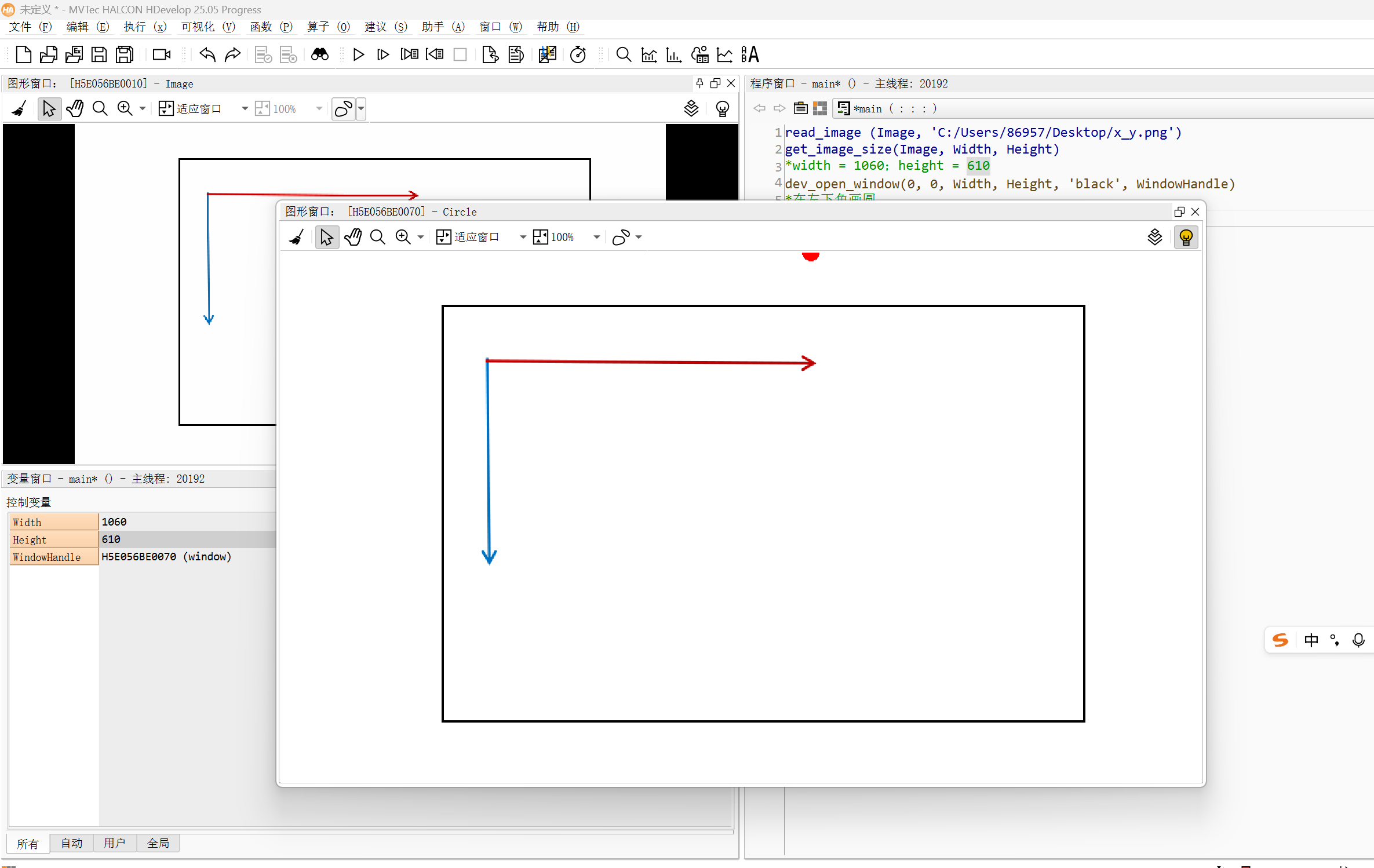This screenshot has height=868, width=1374.
Task: Open a program file from main toolbar
Action: coord(48,54)
